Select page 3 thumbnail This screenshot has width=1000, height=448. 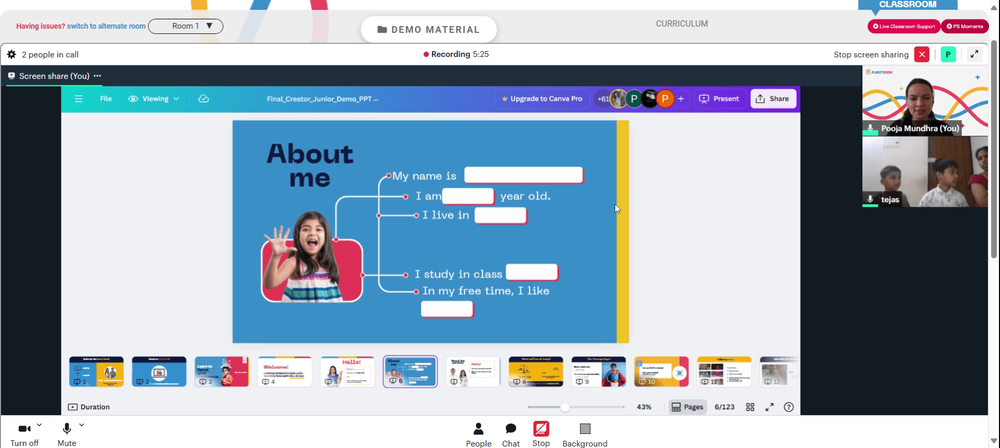pyautogui.click(x=222, y=371)
